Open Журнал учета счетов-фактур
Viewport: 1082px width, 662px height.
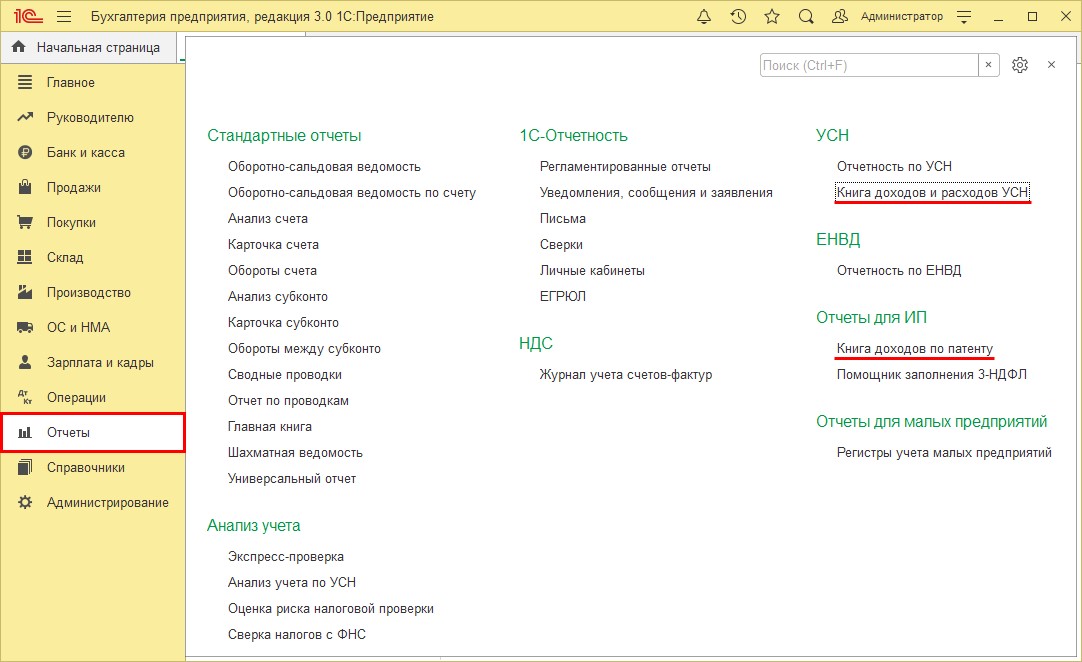pos(626,374)
